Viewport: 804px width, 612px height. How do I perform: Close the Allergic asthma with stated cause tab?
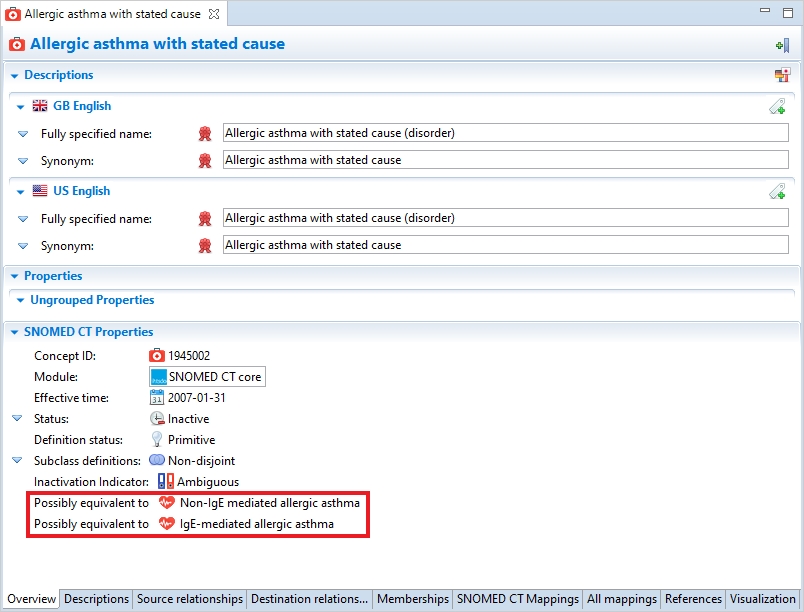click(x=213, y=14)
